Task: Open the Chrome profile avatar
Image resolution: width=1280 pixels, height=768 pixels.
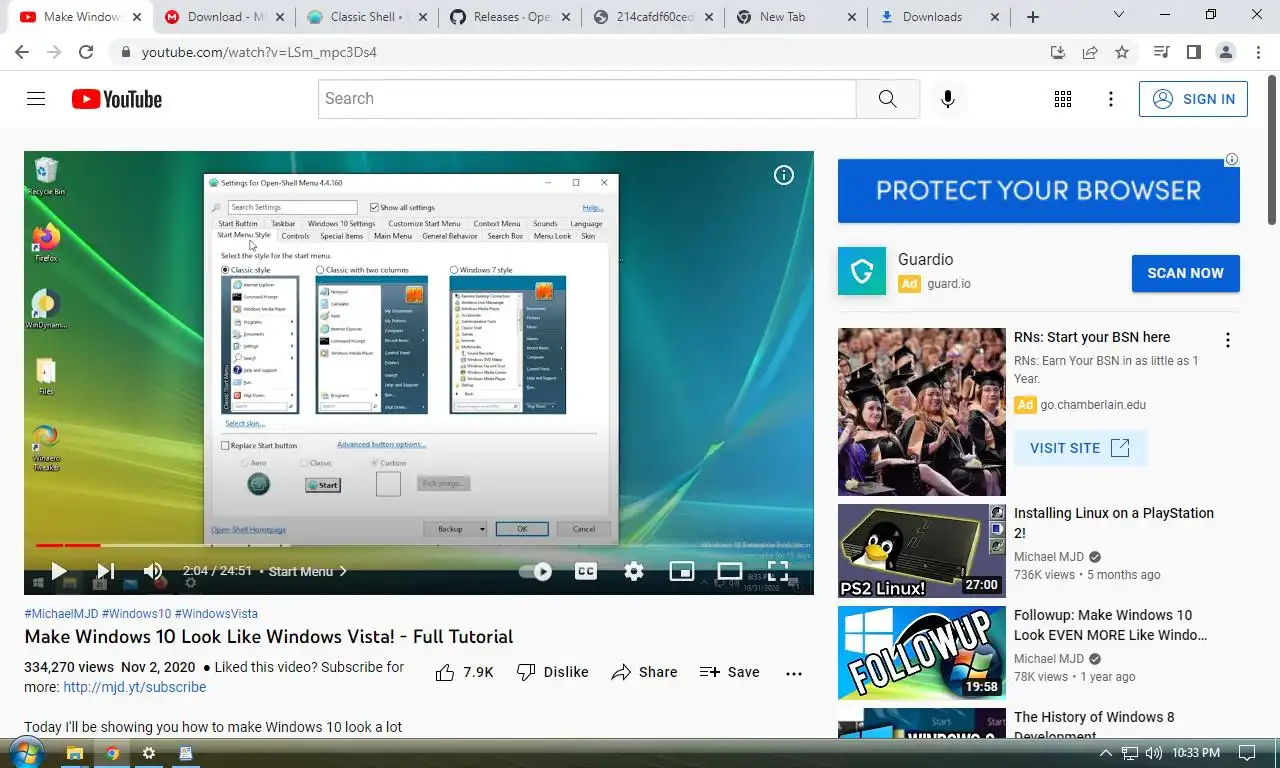Action: [1225, 52]
